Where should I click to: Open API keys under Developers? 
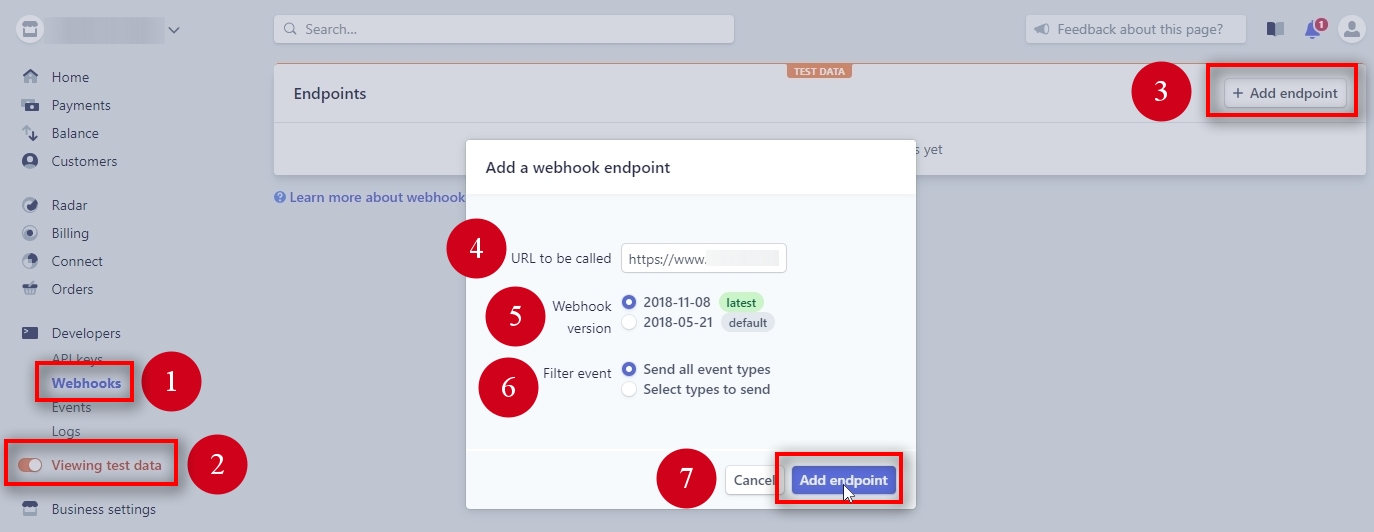coord(77,359)
